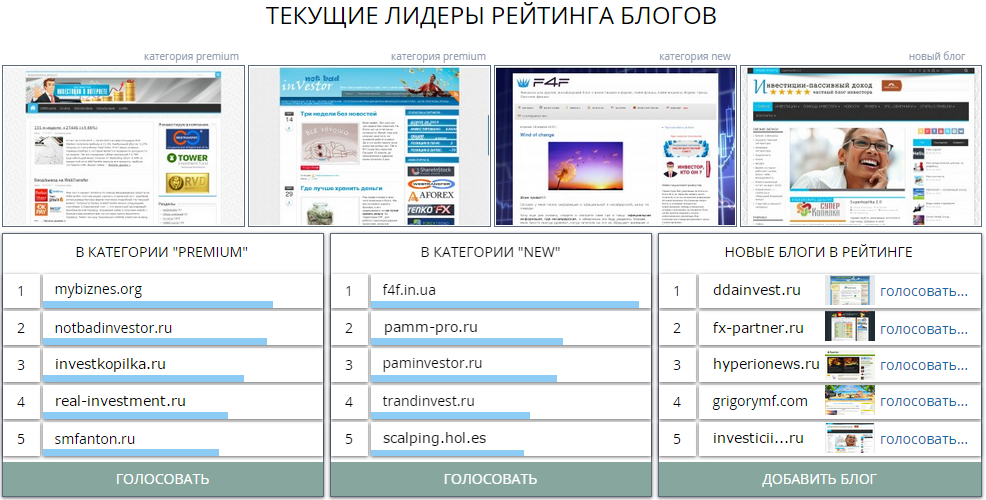Open investicii...ru in the new blogs list
The height and width of the screenshot is (500, 986).
pyautogui.click(x=758, y=438)
